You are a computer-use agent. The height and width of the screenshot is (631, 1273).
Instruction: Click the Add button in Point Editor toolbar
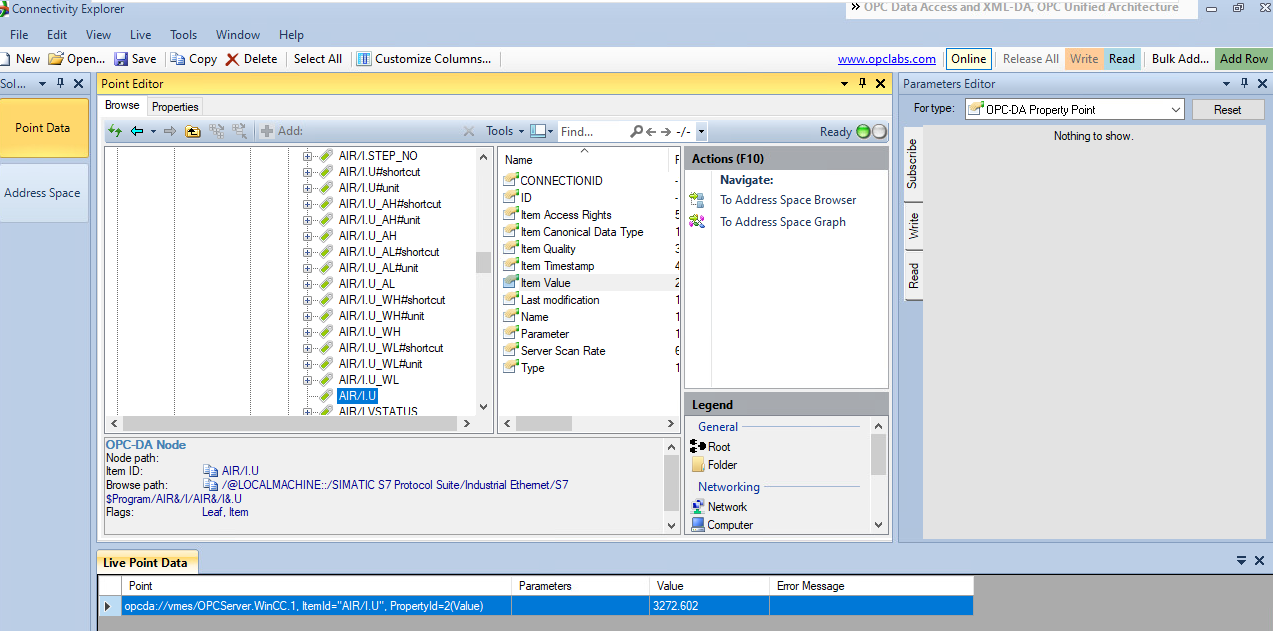tap(281, 131)
